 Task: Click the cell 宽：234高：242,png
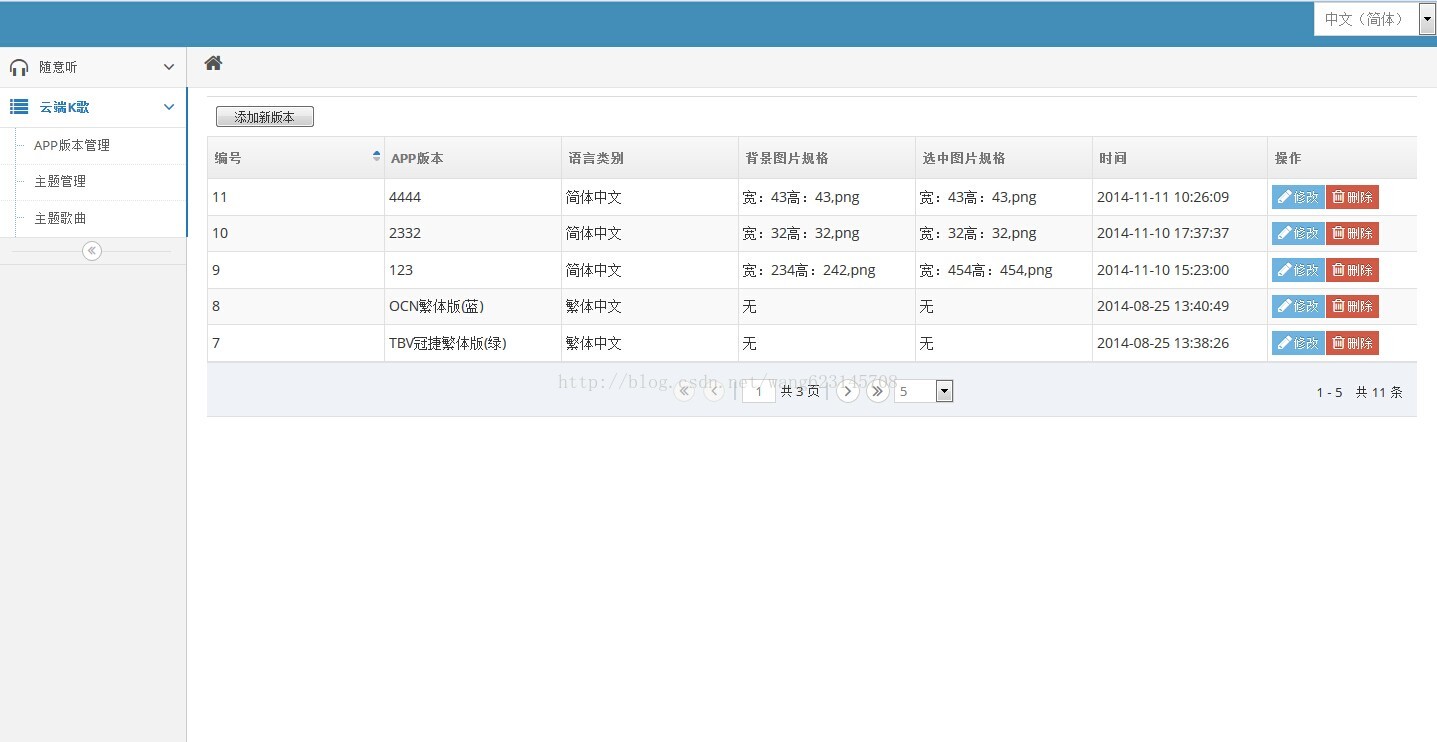827,270
